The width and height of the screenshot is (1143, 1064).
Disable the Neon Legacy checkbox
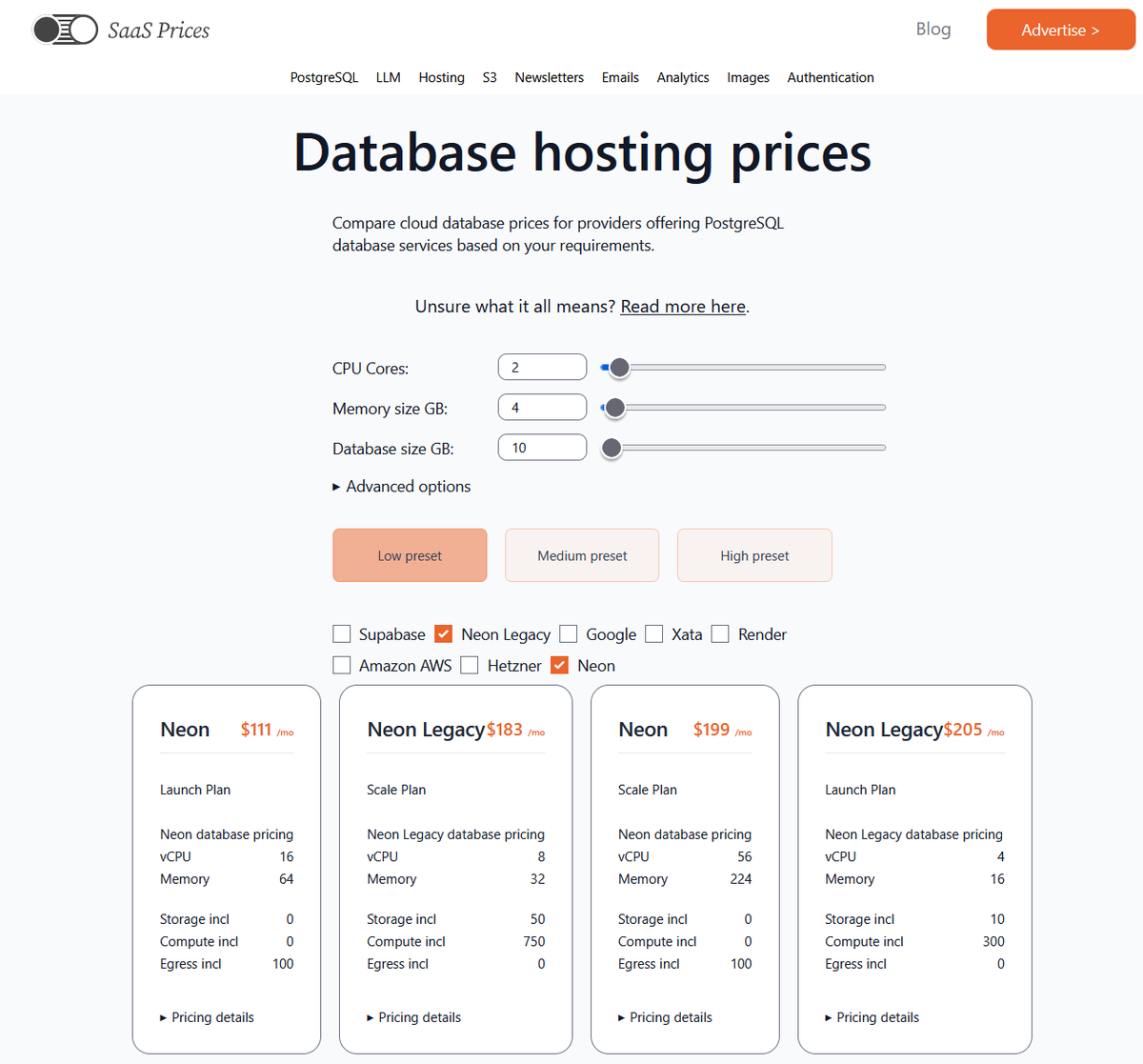click(x=443, y=633)
